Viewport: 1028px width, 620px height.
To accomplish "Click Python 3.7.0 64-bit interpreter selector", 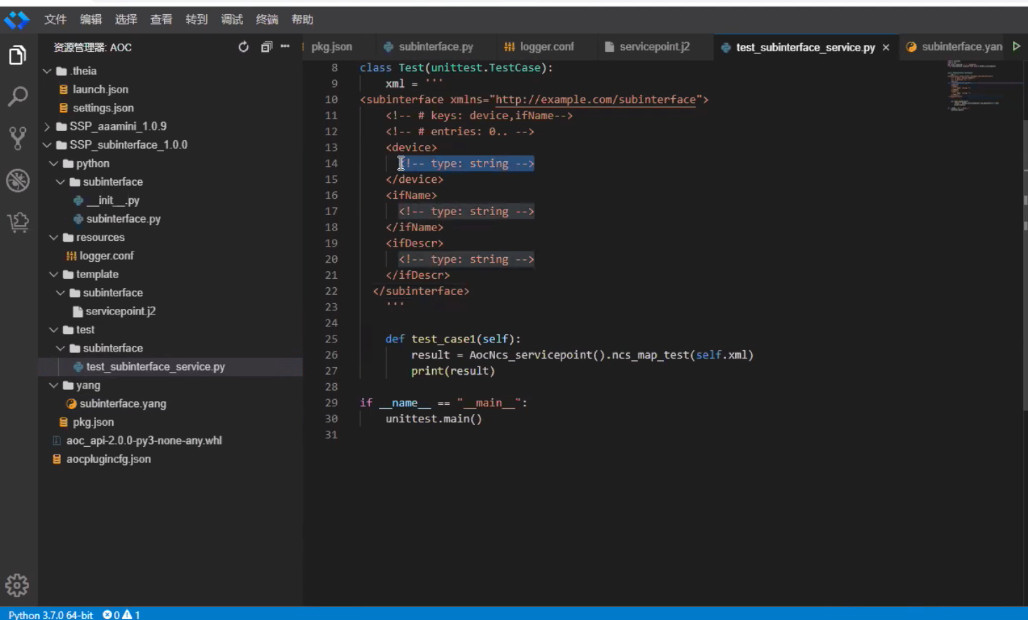I will 50,614.
